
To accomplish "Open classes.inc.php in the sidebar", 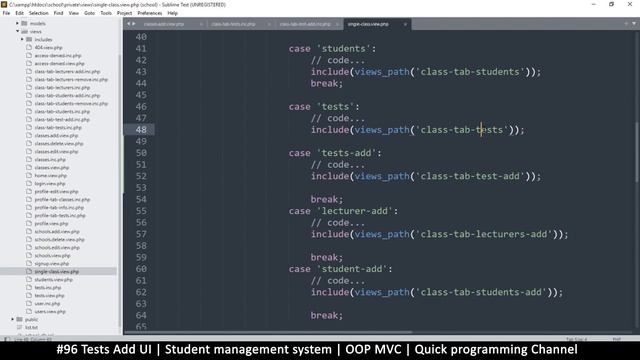I will 50,159.
